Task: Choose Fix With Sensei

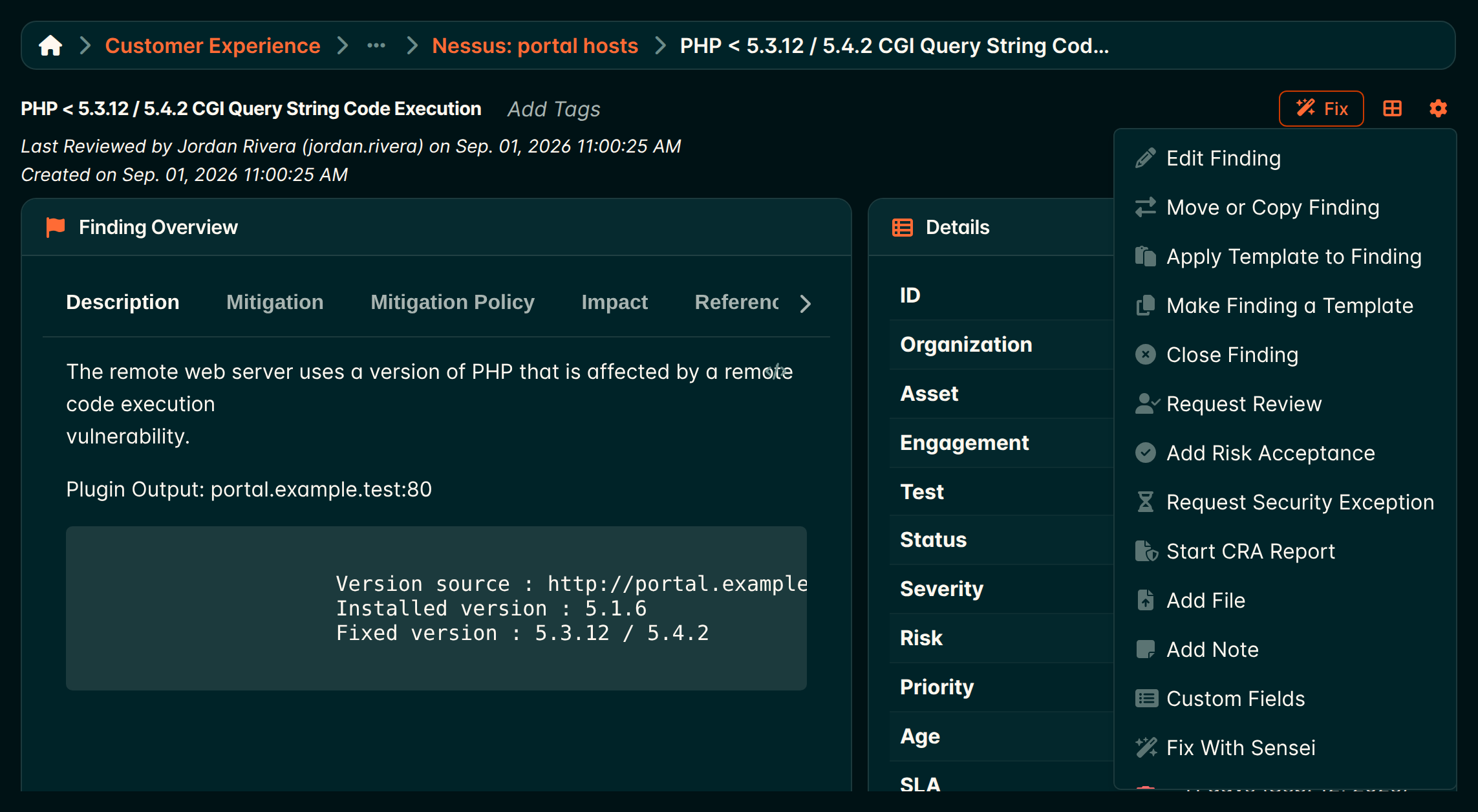Action: click(x=1241, y=748)
